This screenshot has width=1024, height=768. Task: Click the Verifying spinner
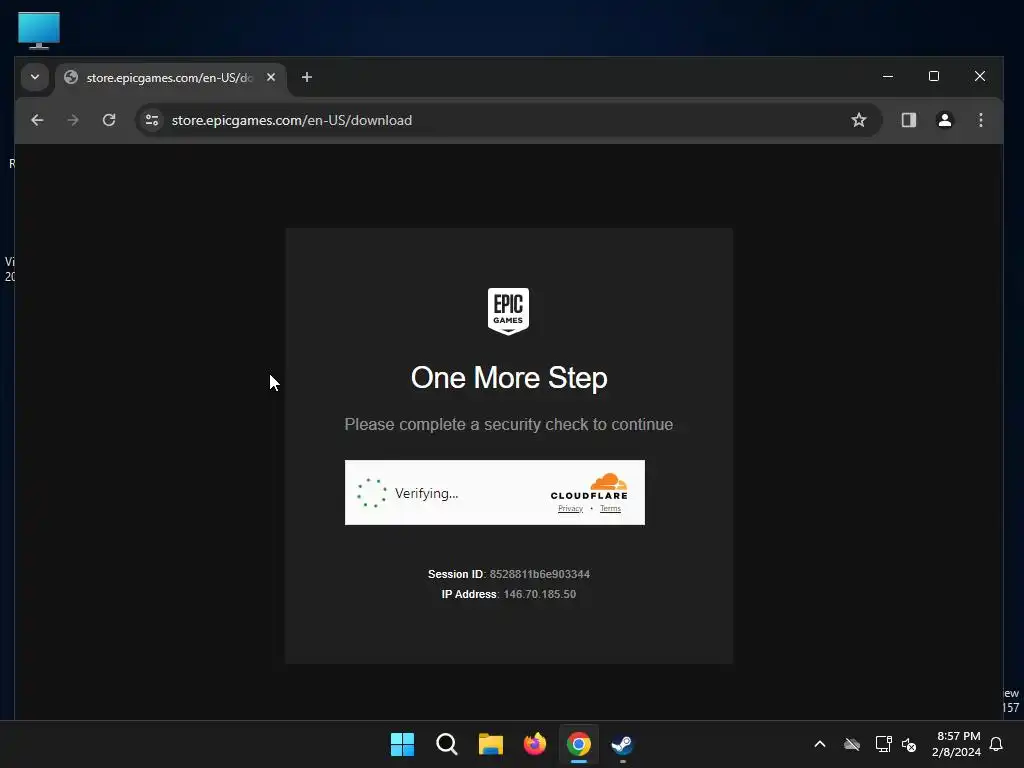pyautogui.click(x=372, y=493)
